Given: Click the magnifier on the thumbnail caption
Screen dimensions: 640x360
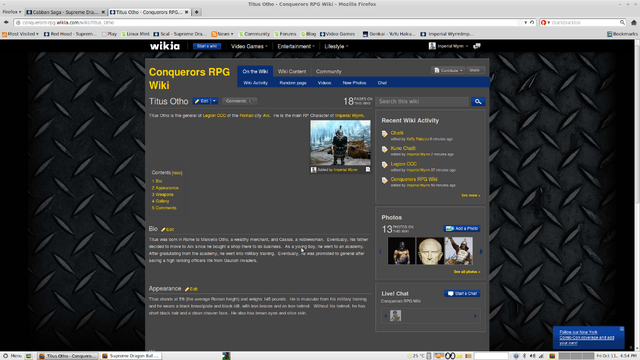Looking at the screenshot, I should tap(368, 169).
